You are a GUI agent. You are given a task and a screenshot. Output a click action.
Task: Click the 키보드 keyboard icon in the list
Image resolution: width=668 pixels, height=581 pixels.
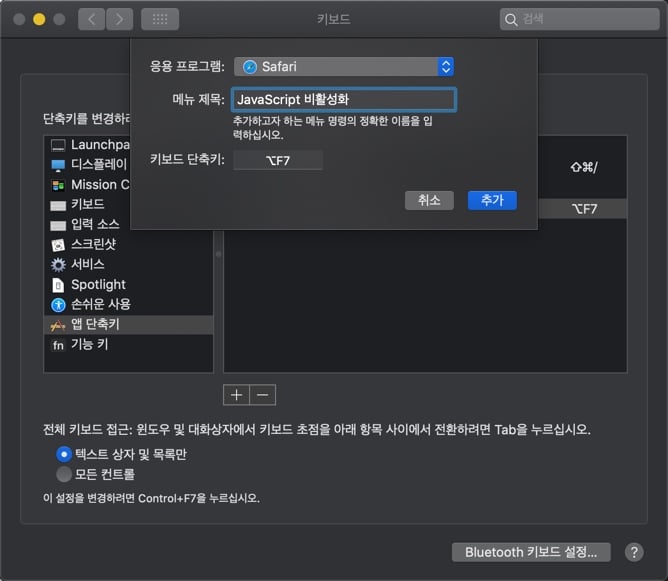point(58,206)
